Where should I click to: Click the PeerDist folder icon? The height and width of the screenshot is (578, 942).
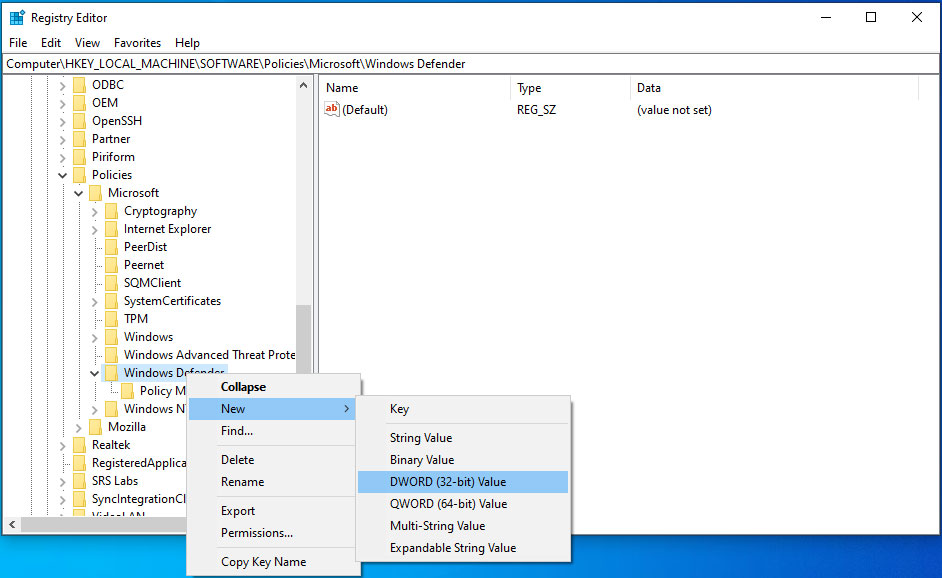tap(111, 247)
